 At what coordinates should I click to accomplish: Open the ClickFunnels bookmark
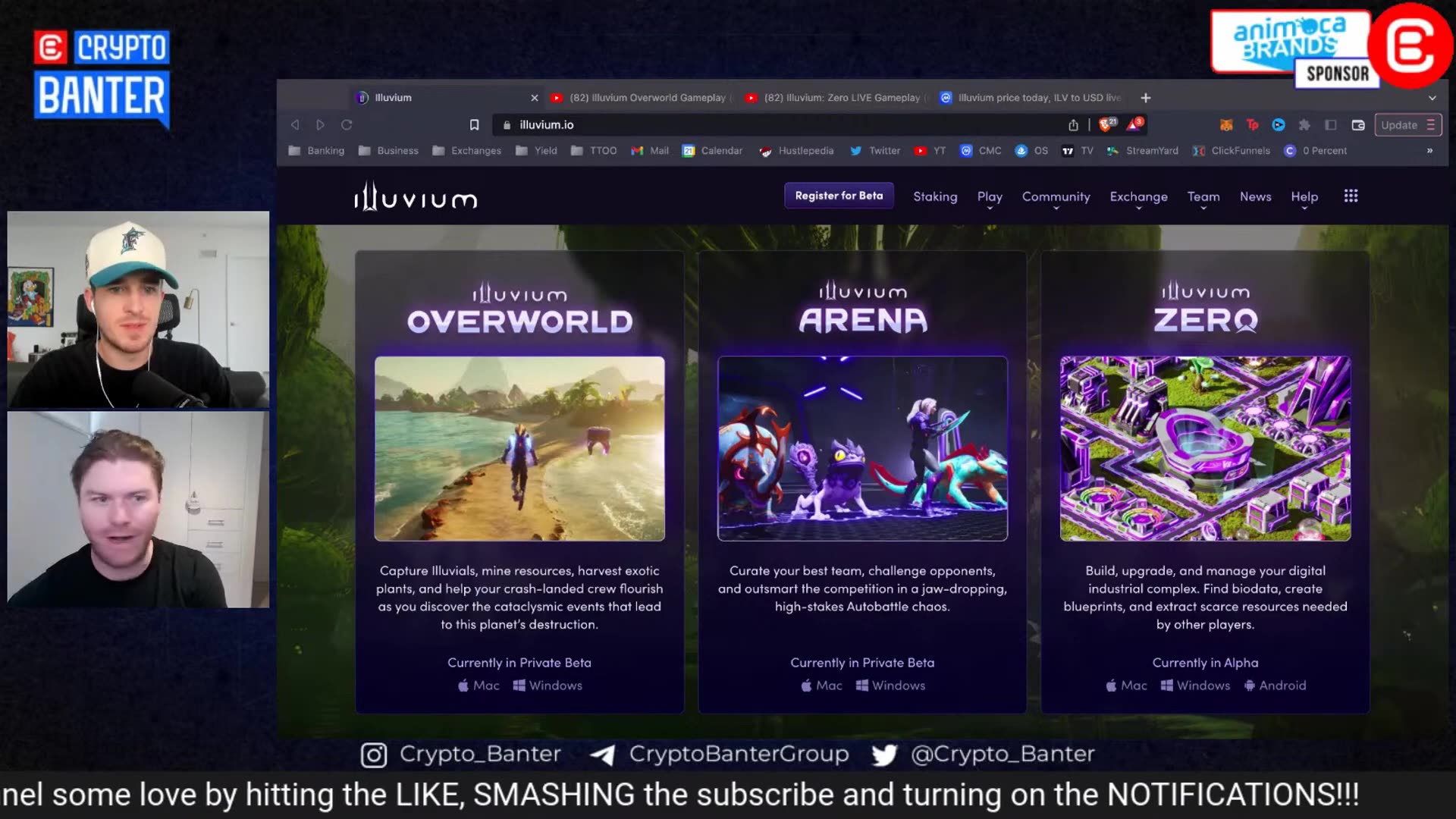click(1231, 151)
